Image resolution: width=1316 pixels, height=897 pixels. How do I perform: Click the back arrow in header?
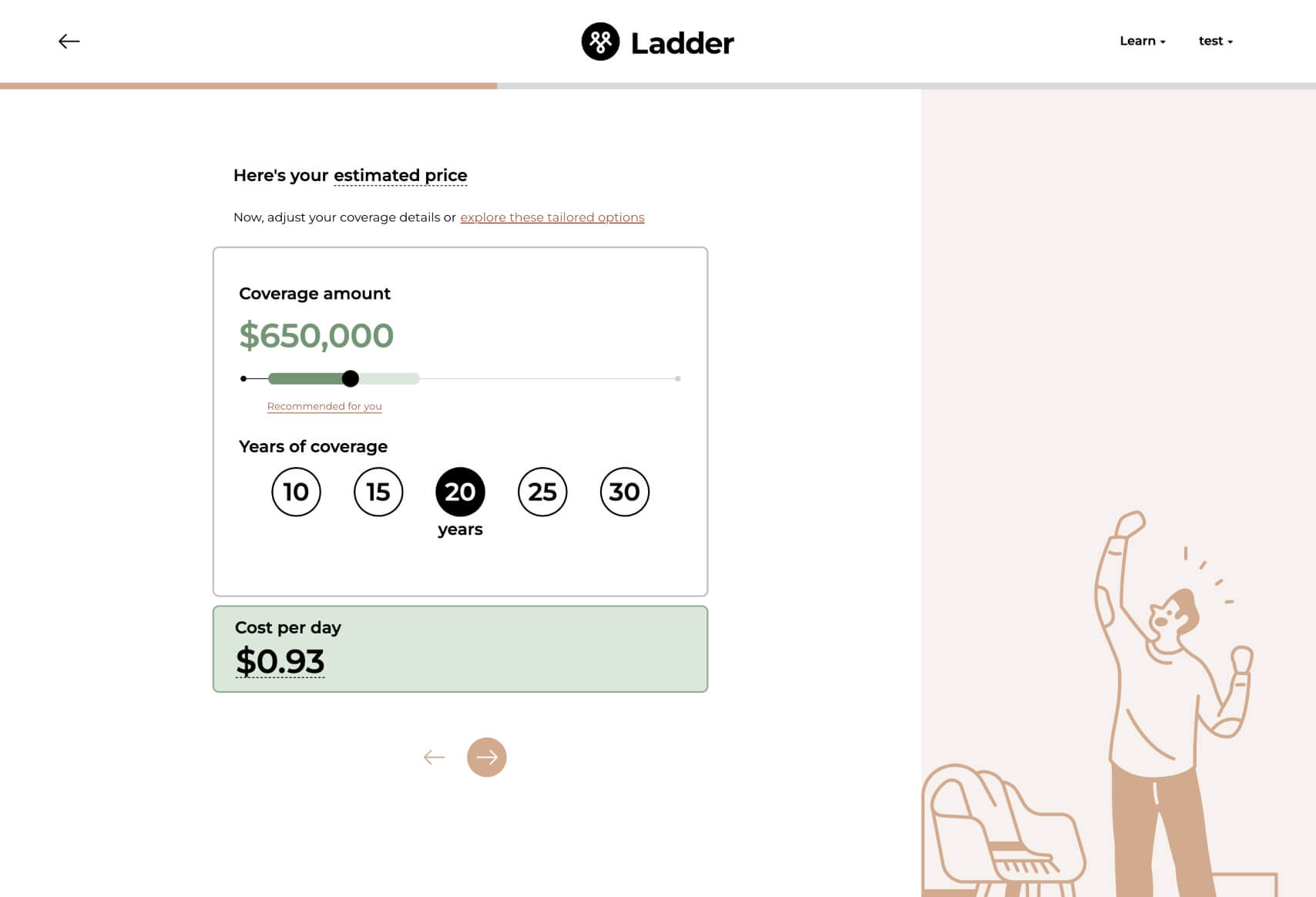[69, 42]
